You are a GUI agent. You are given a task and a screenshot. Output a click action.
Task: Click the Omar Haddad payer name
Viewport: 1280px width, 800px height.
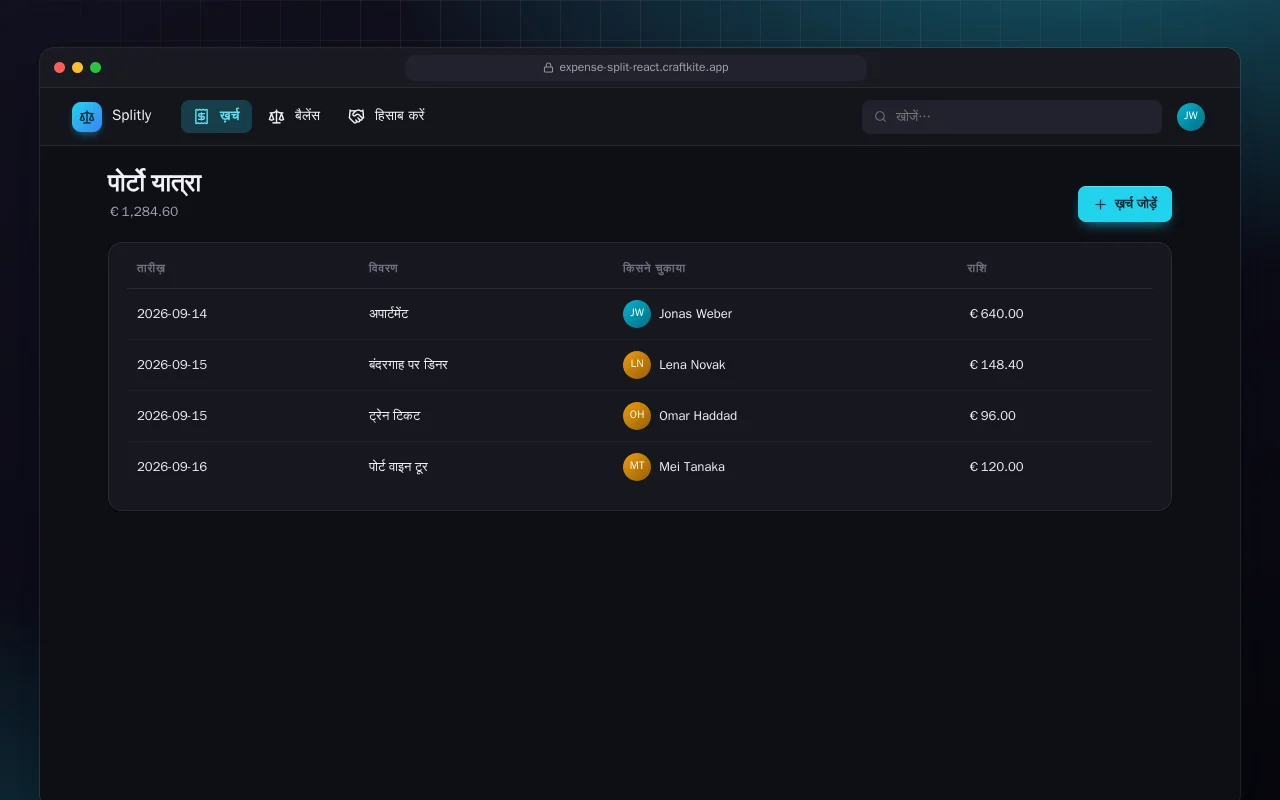[698, 416]
